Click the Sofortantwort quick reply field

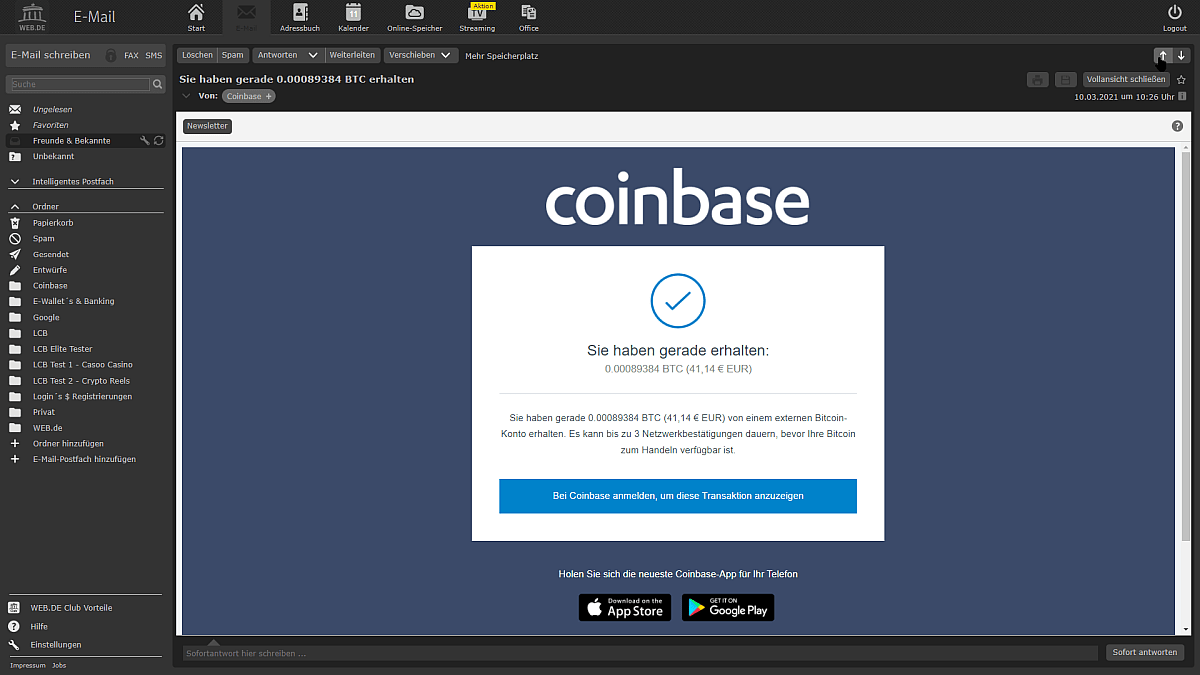click(640, 653)
